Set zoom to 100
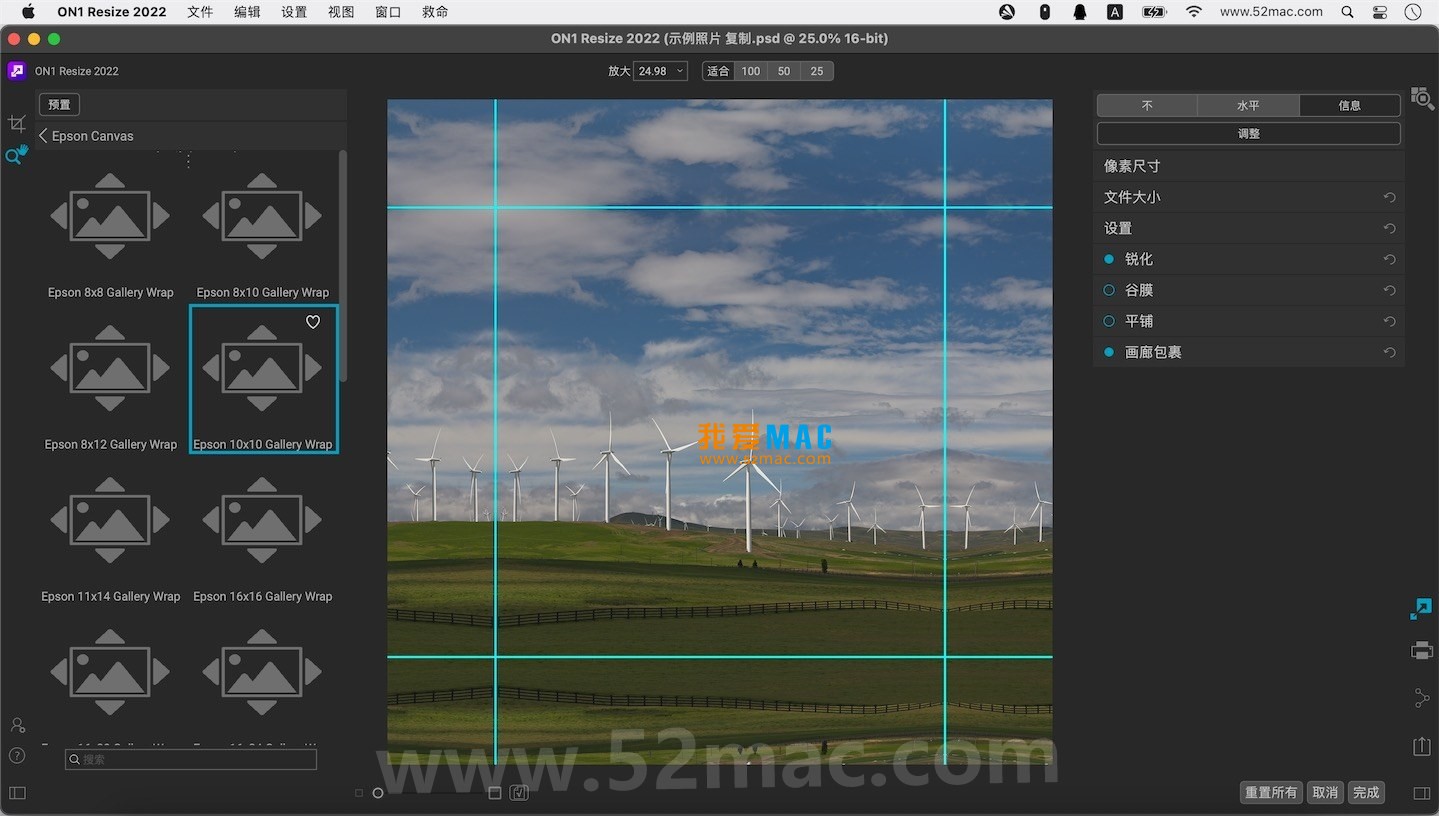The image size is (1439, 816). coord(751,71)
